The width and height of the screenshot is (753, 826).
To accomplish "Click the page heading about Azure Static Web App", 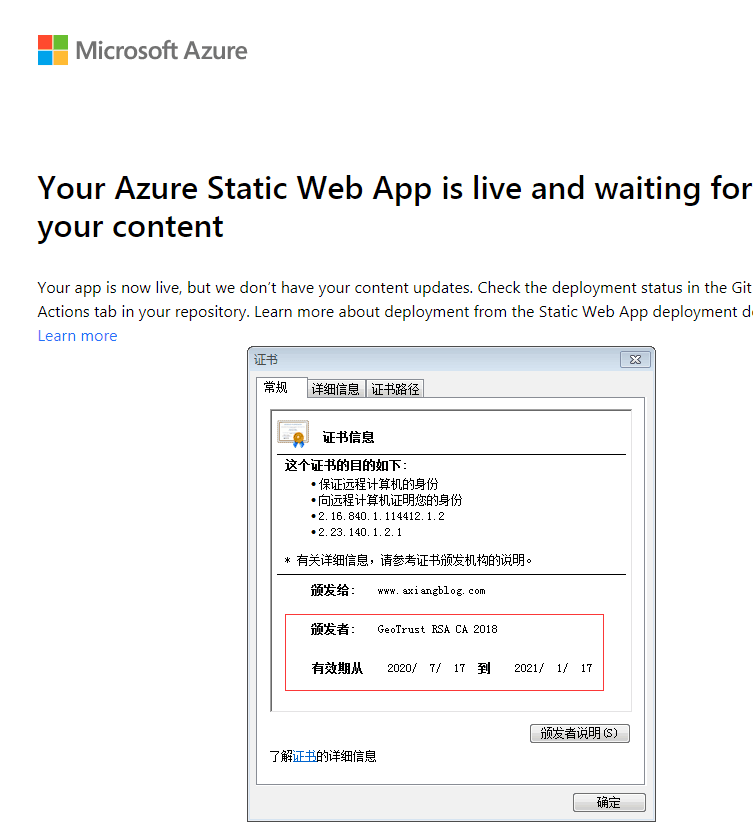I will coord(394,207).
